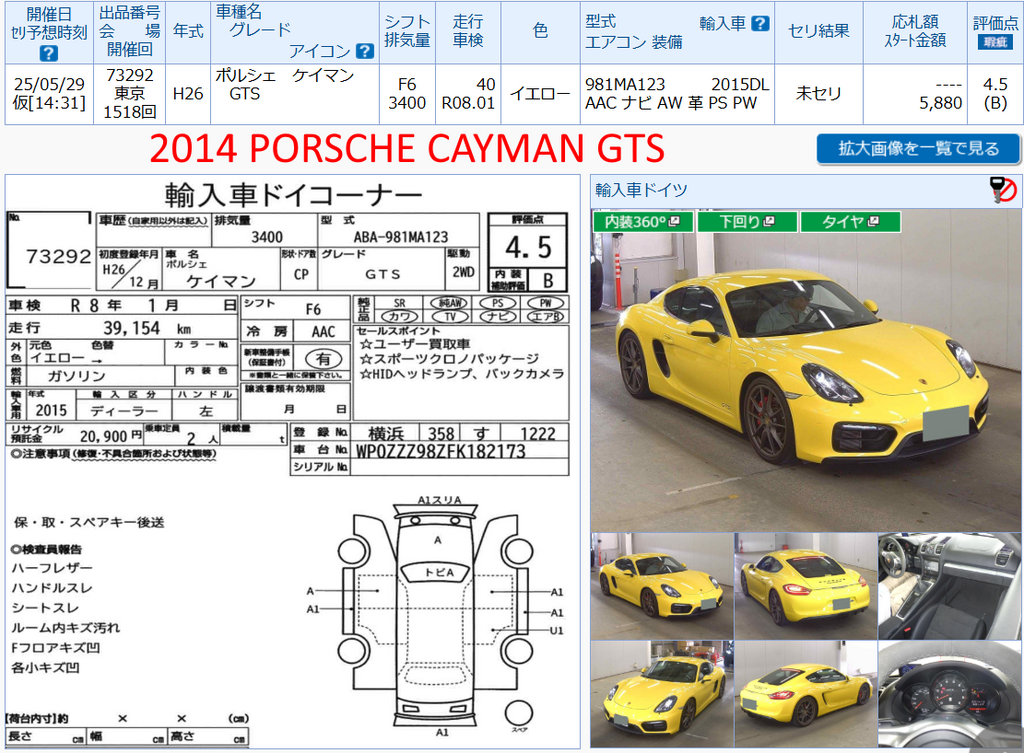Screen dimensions: 1024x753
Task: Open the help icon beside アイコン
Action: (x=365, y=50)
